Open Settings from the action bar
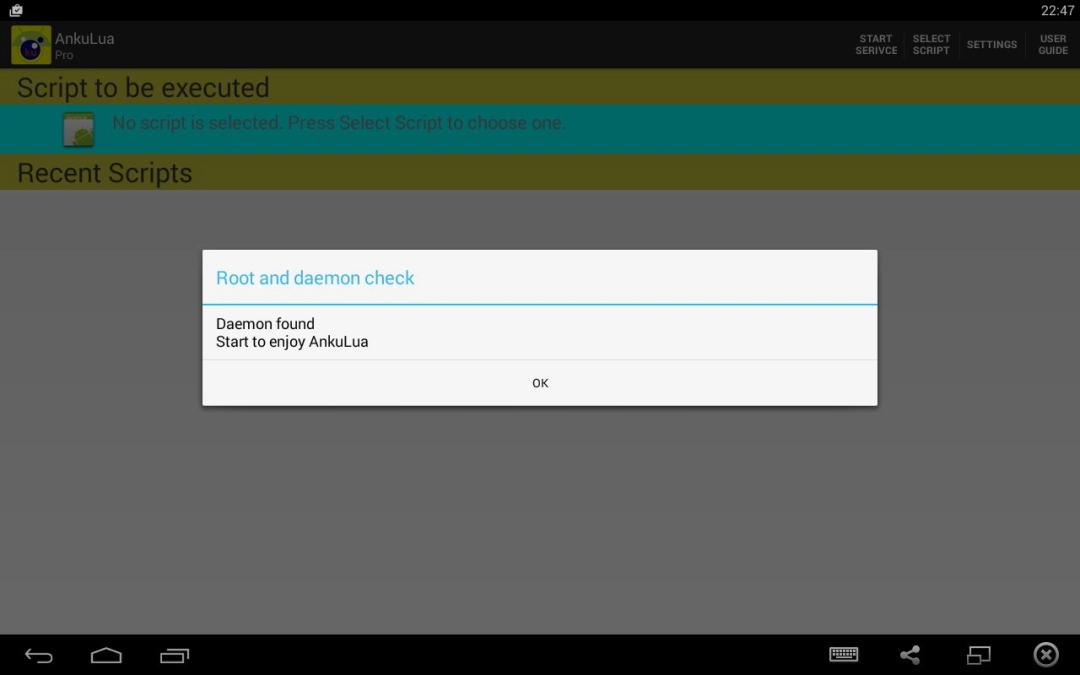The image size is (1080, 675). [x=992, y=45]
